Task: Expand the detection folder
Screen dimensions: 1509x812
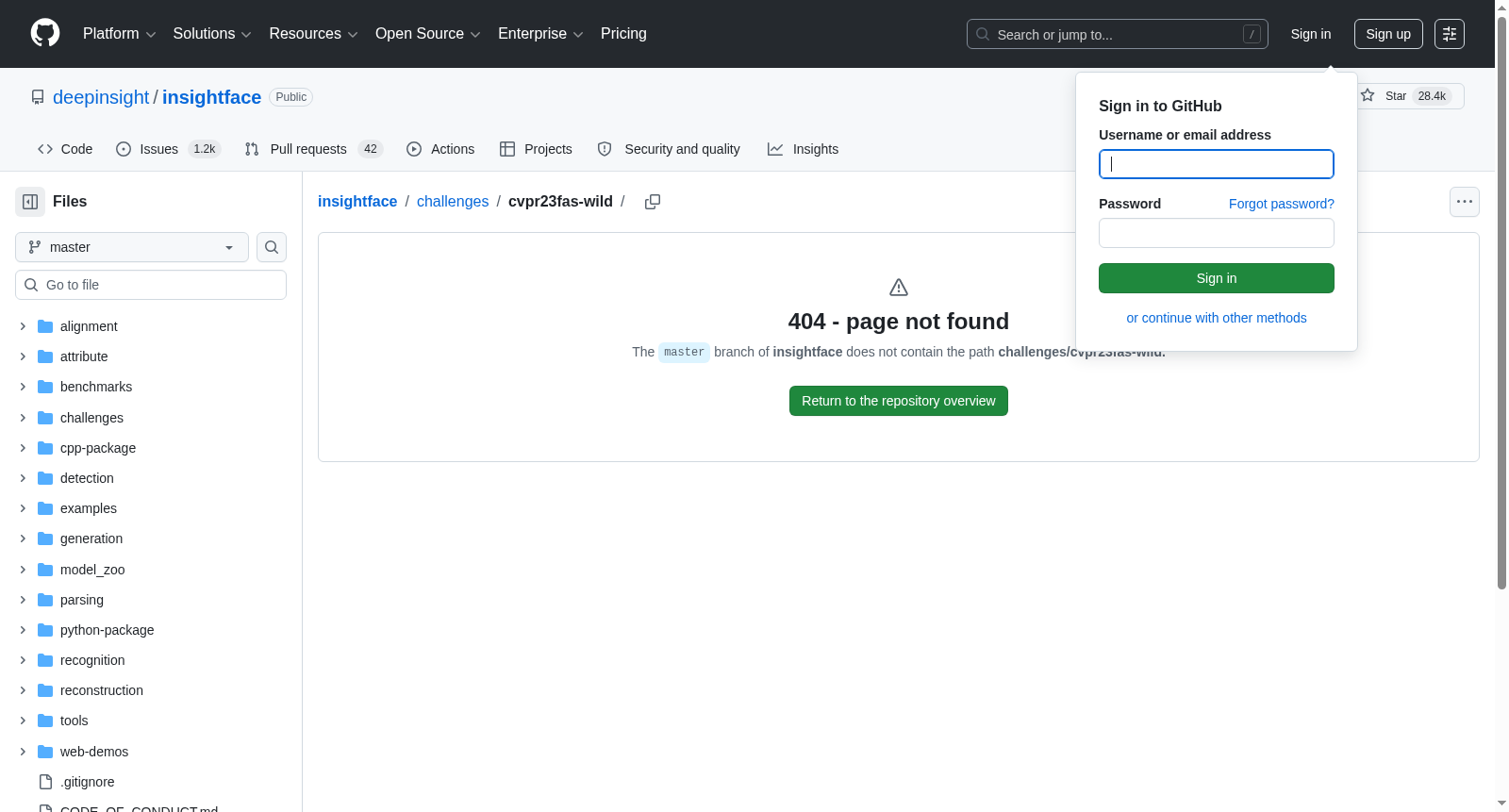Action: coord(23,478)
